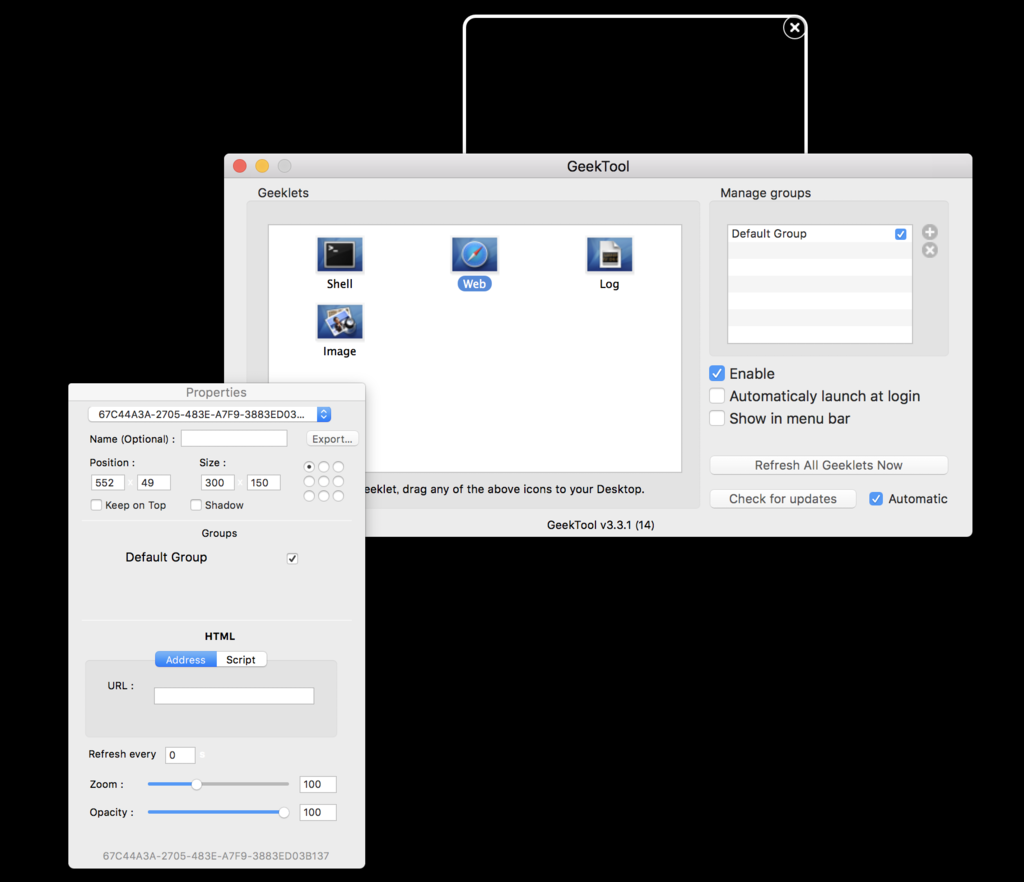Viewport: 1024px width, 882px height.
Task: Select the Web geeklet icon
Action: [474, 255]
